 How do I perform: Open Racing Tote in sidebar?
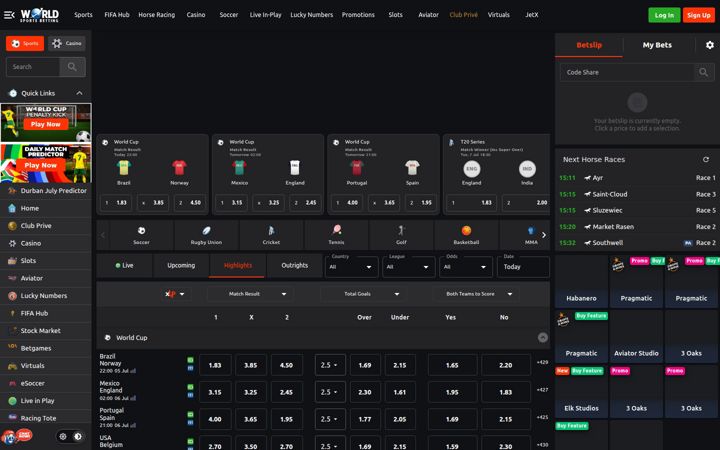[x=45, y=418]
